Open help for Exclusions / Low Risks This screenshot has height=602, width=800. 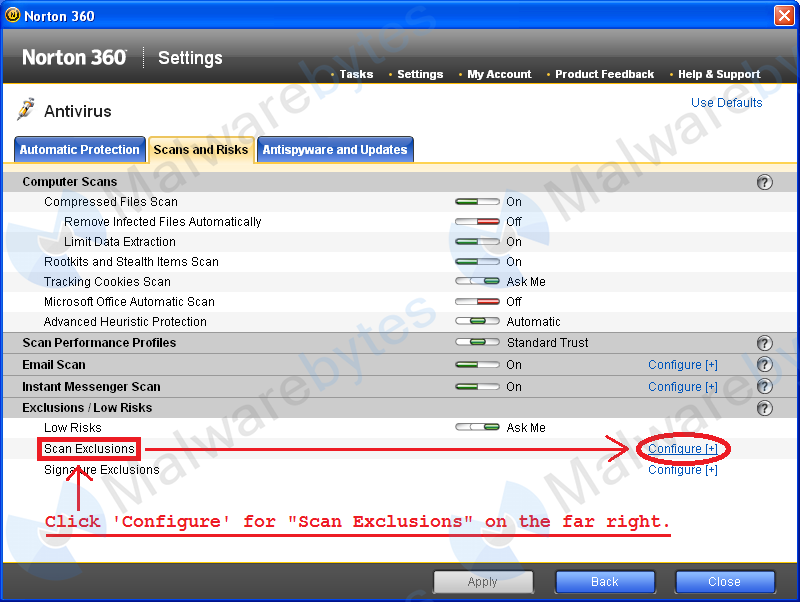coord(764,408)
